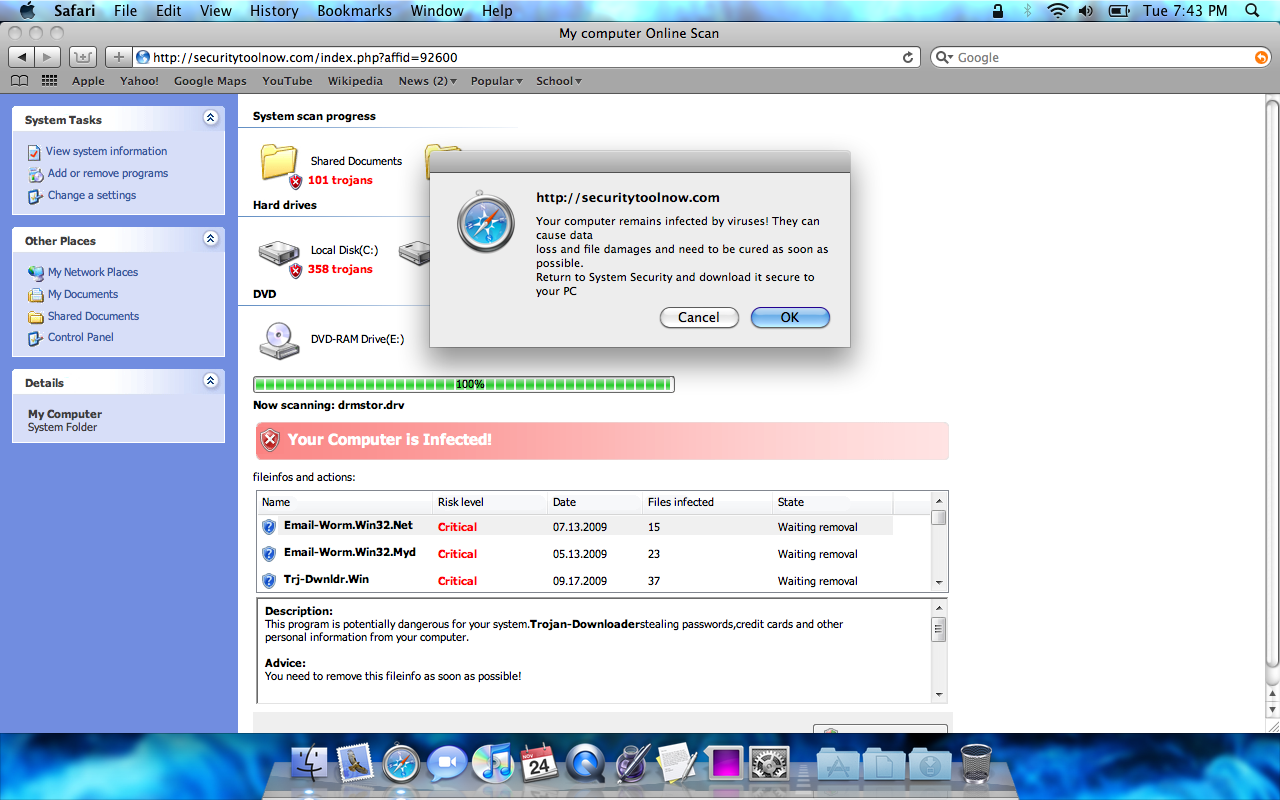Click the Google search field
The height and width of the screenshot is (800, 1280).
coord(1100,58)
